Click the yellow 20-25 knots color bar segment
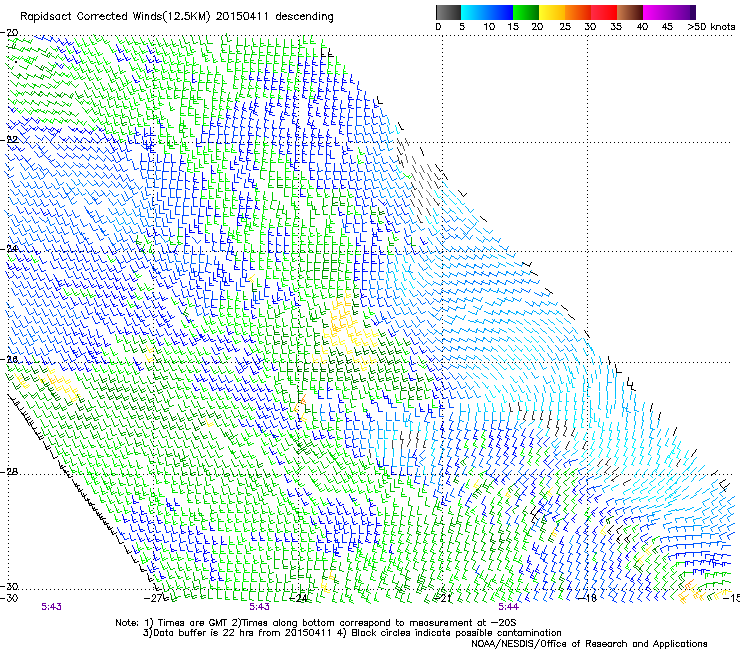The image size is (740, 650). pyautogui.click(x=552, y=12)
